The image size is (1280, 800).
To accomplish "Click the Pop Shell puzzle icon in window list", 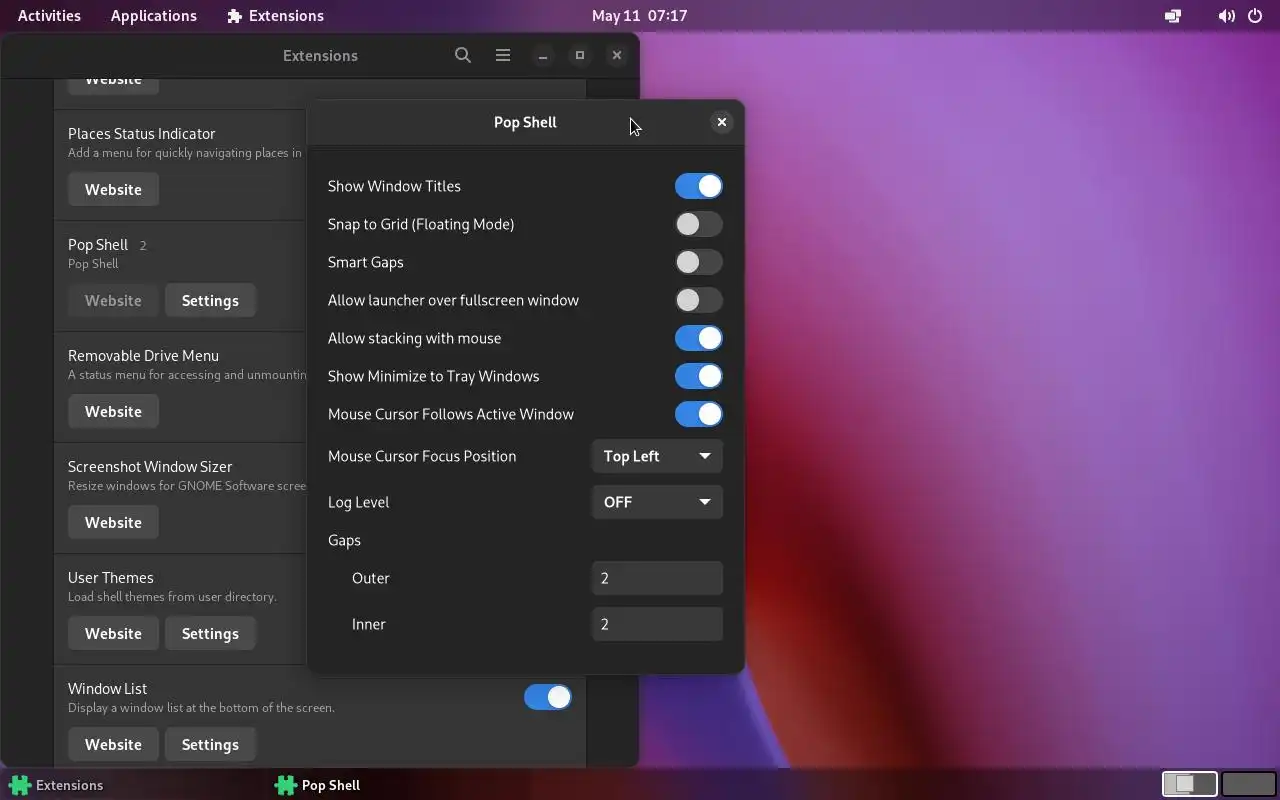I will pos(286,785).
